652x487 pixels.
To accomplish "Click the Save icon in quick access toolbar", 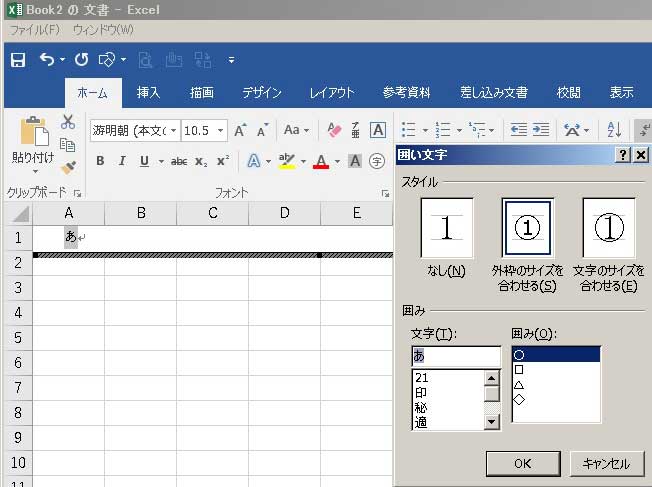I will point(18,60).
